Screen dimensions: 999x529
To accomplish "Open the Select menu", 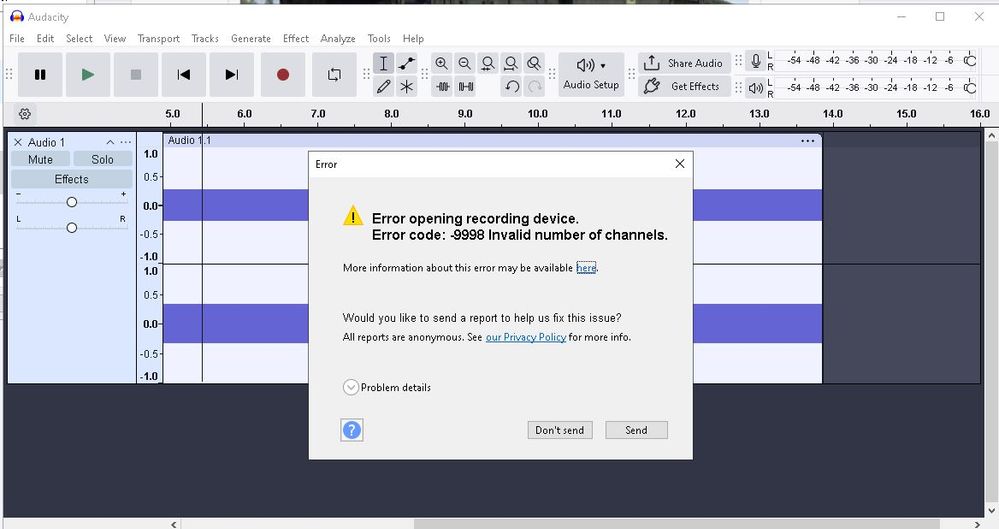I will click(x=79, y=38).
